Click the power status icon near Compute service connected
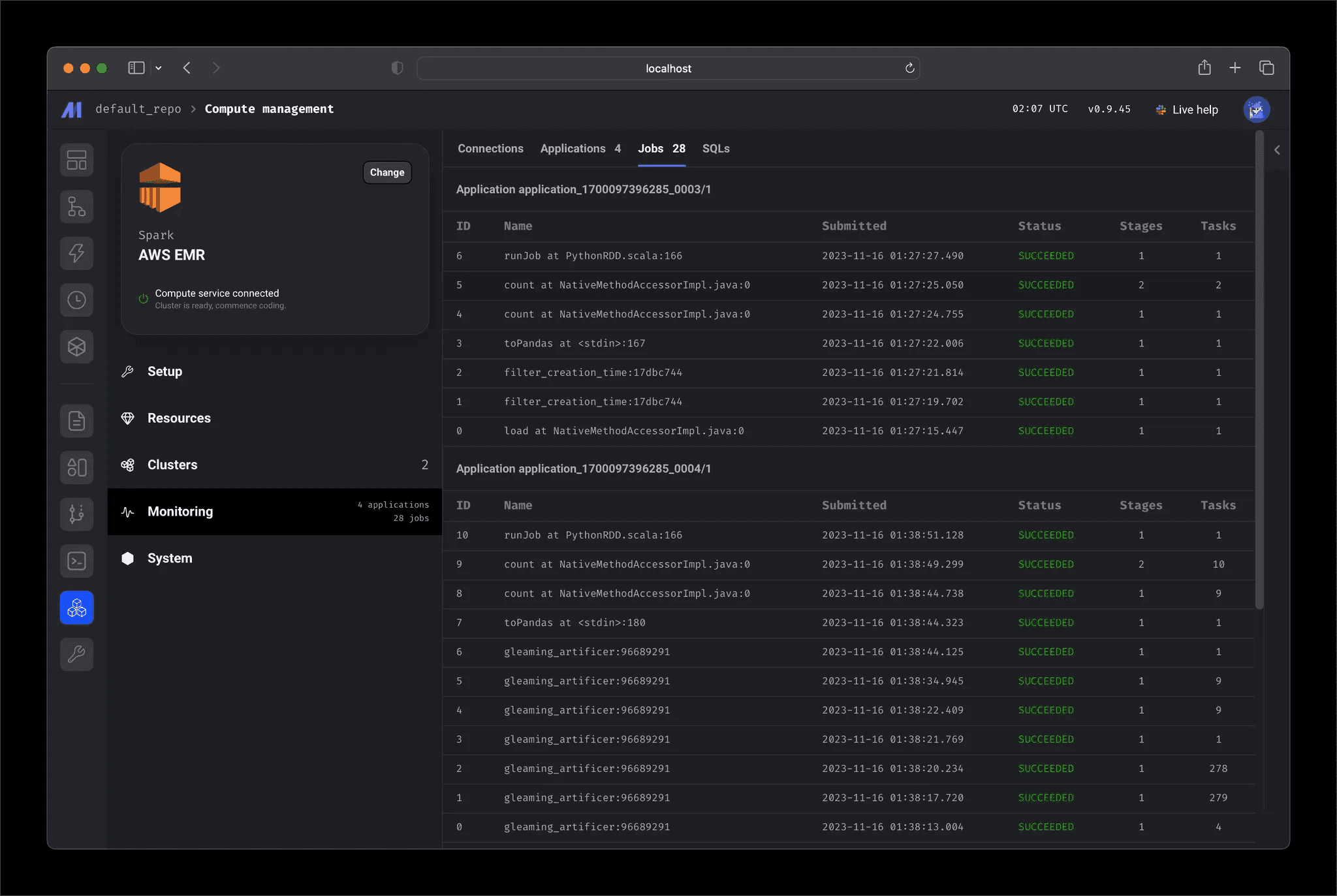Image resolution: width=1337 pixels, height=896 pixels. click(x=144, y=298)
